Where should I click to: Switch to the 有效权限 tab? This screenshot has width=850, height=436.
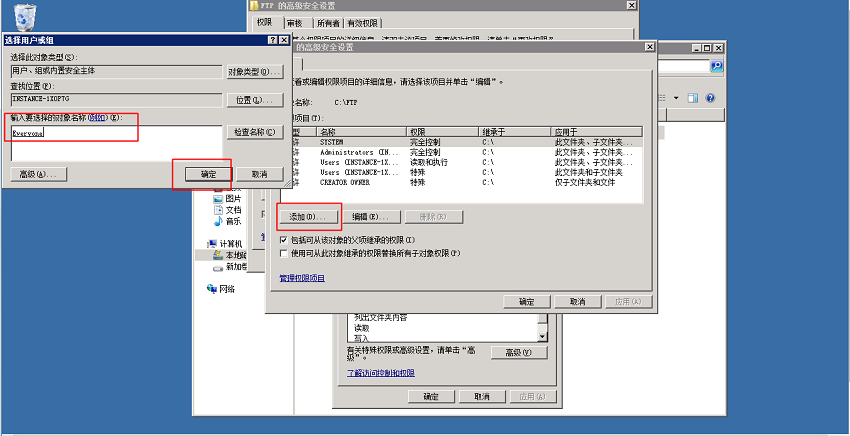363,23
